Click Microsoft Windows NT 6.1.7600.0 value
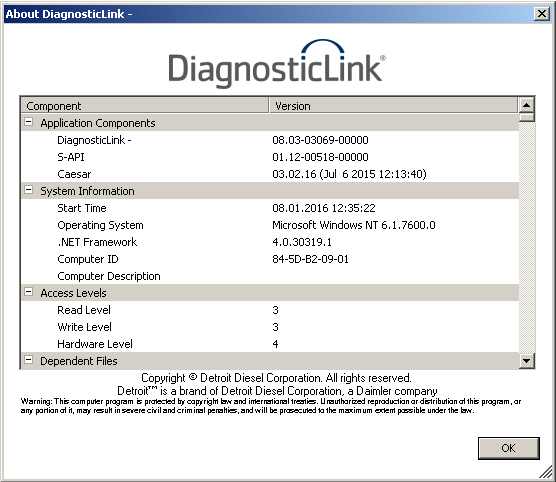 pos(354,225)
